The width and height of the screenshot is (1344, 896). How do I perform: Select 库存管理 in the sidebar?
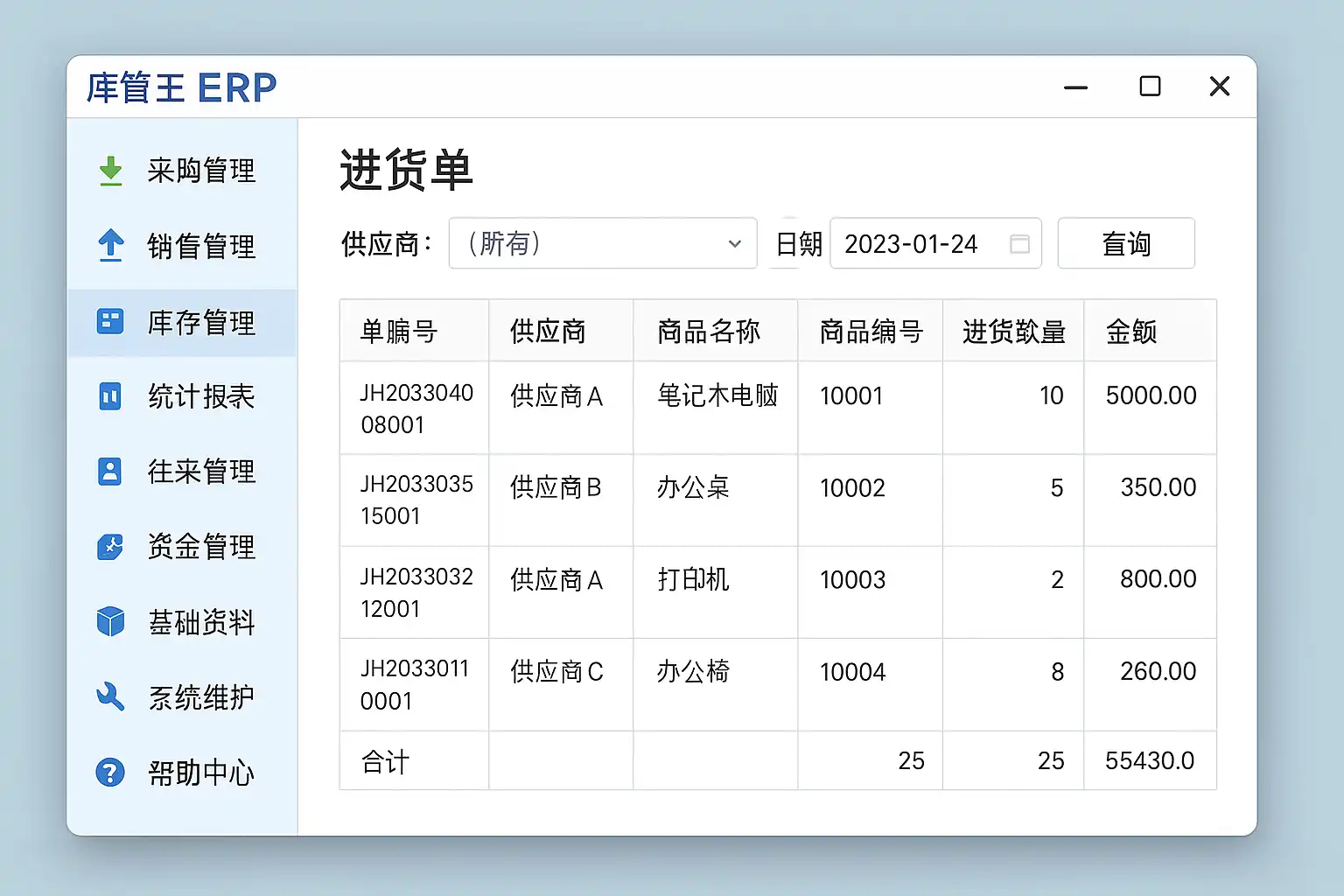click(x=201, y=323)
